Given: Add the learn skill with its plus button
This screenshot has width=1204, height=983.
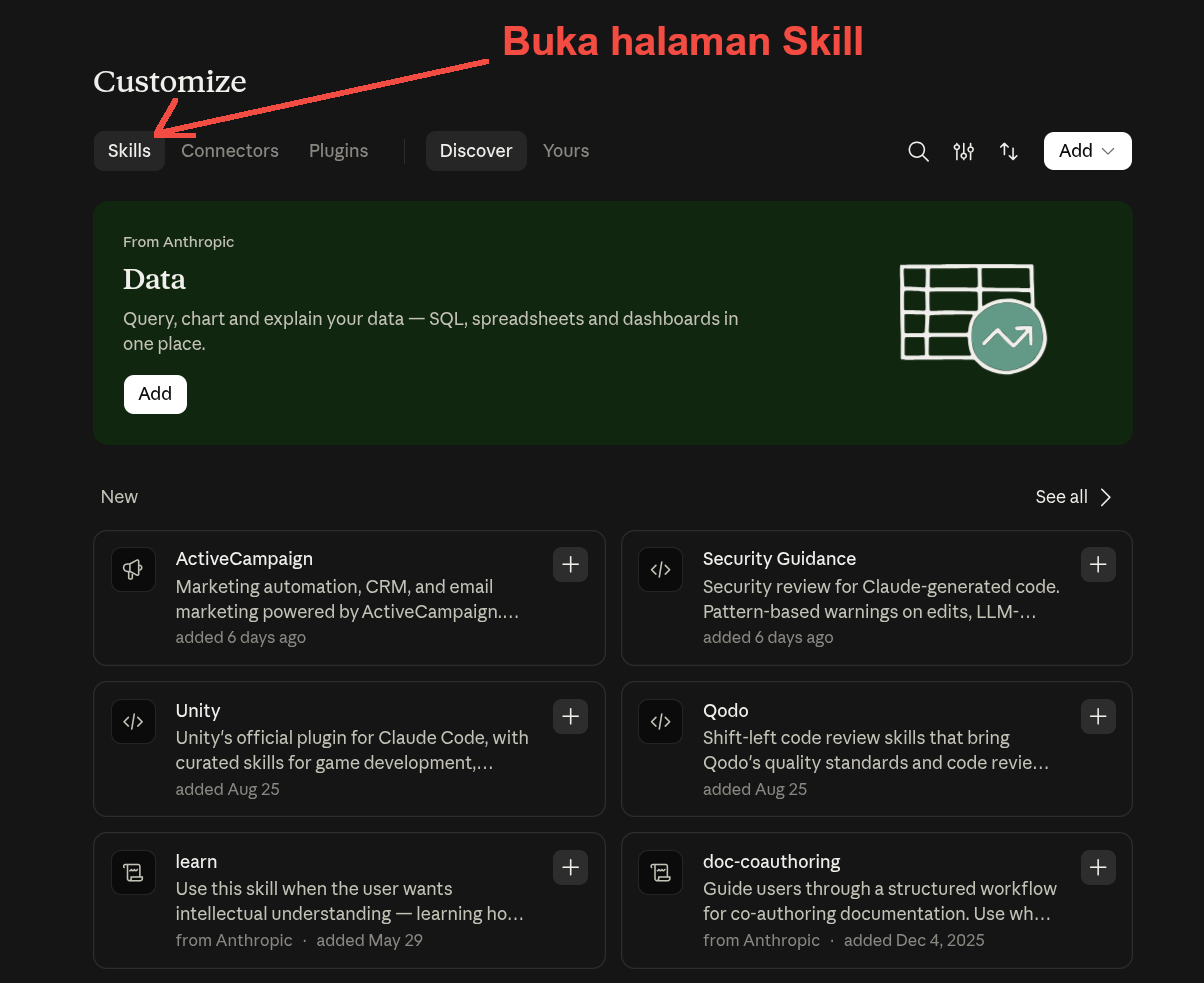Looking at the screenshot, I should [570, 867].
